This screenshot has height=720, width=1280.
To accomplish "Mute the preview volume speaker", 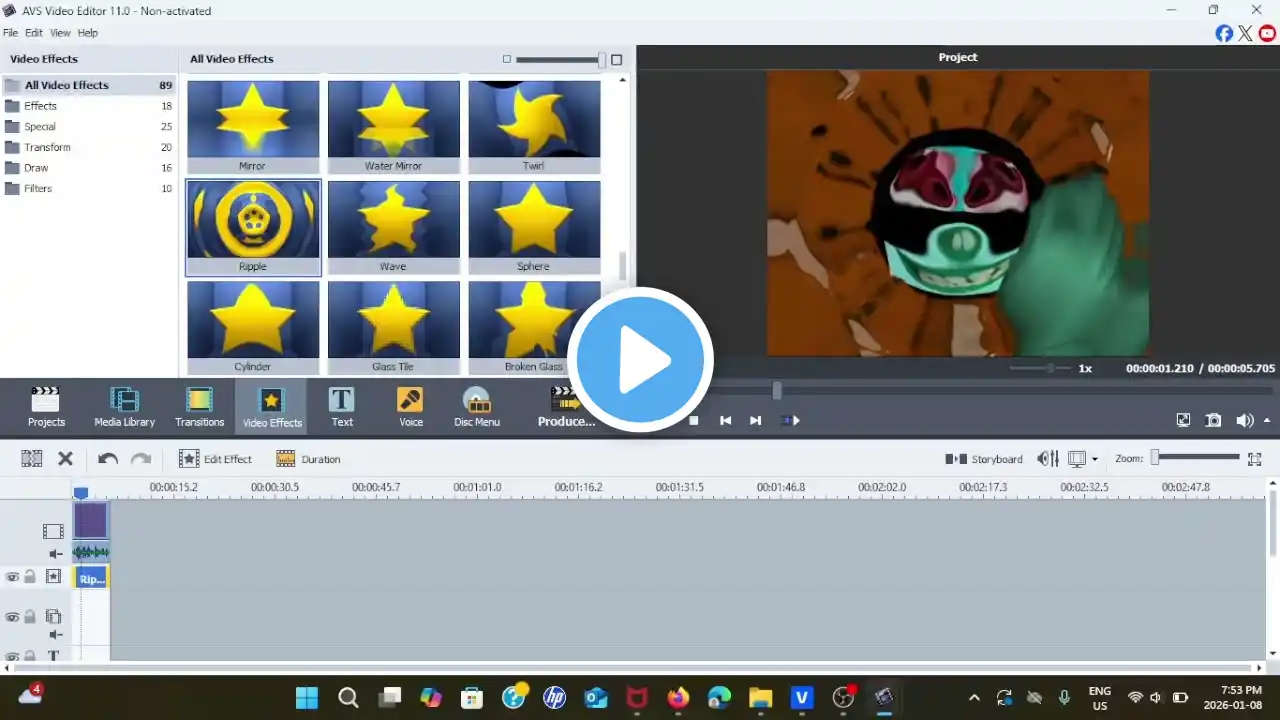I will pyautogui.click(x=1244, y=421).
